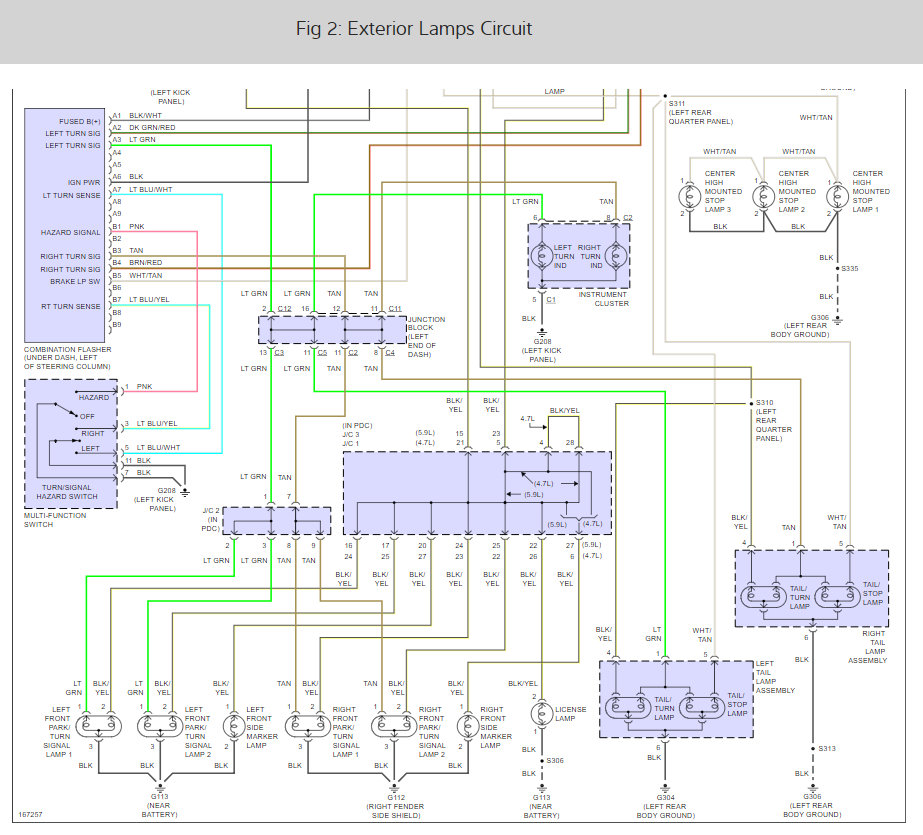The height and width of the screenshot is (835, 923).
Task: Click the Tail/Stop Lamp bulb in Right Tail Lamp Assembly
Action: click(x=837, y=597)
